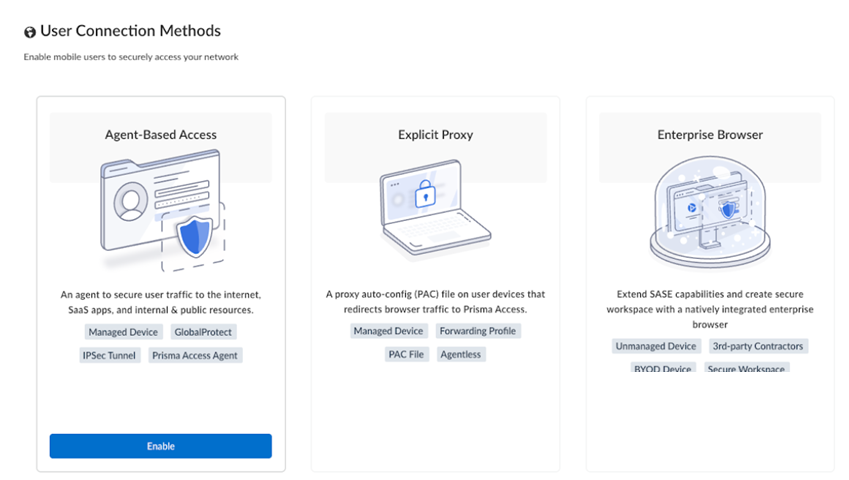Select the Agent-Based Access card title
Screen dimensions: 849x480
click(x=161, y=134)
